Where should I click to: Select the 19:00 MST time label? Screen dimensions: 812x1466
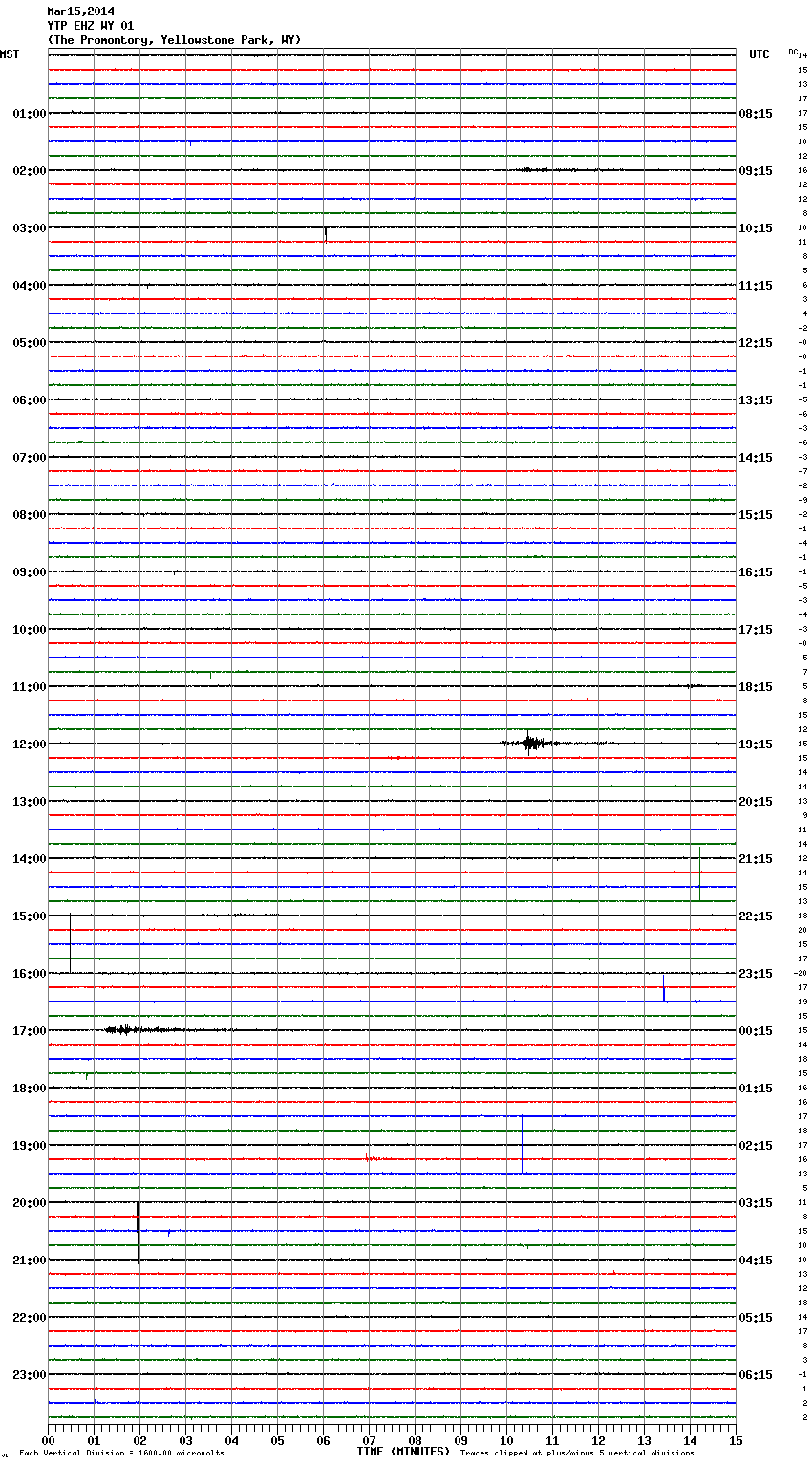(x=29, y=1146)
